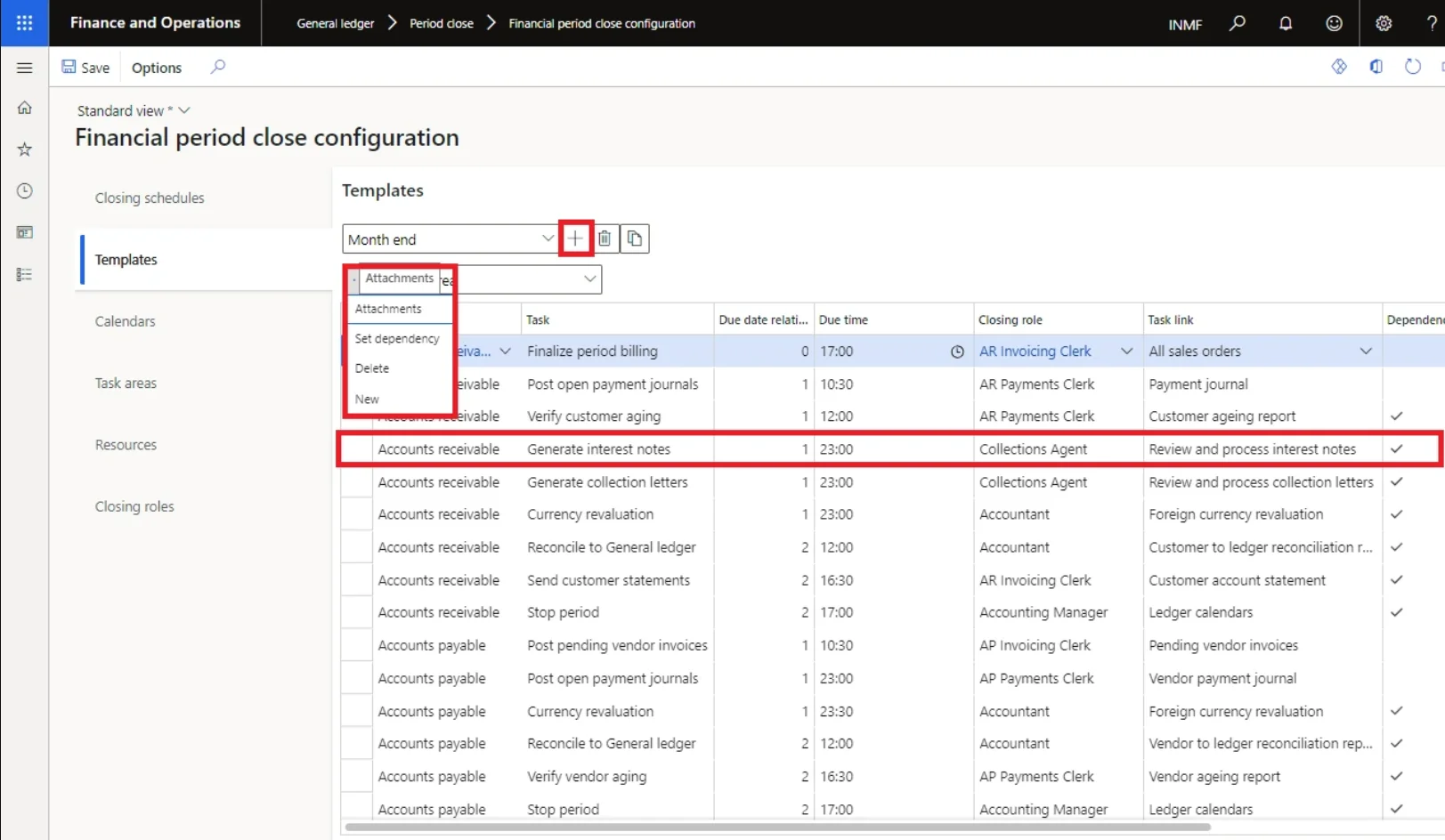Choose Delete from the context menu
1445x840 pixels.
tap(372, 368)
